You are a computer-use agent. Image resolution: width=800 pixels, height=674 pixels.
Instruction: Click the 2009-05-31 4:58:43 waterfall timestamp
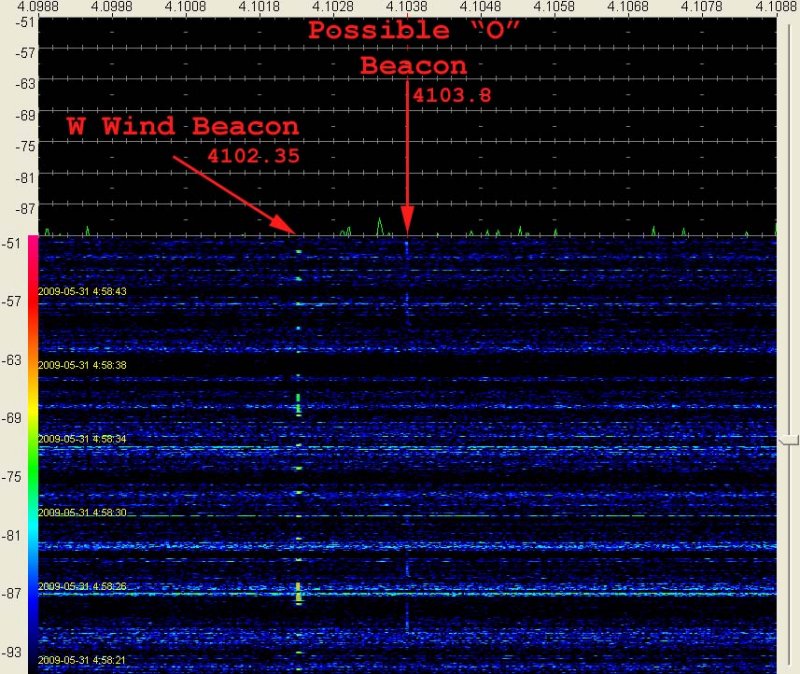(x=82, y=291)
